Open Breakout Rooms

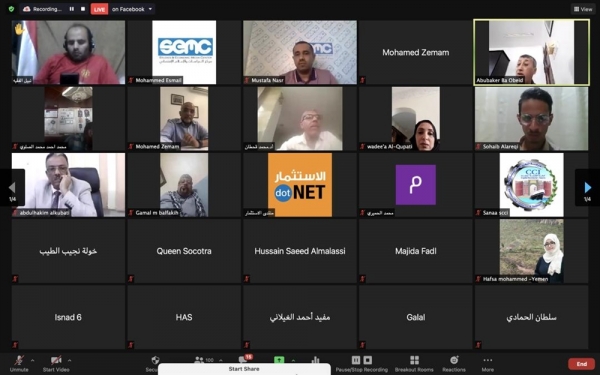click(x=414, y=364)
